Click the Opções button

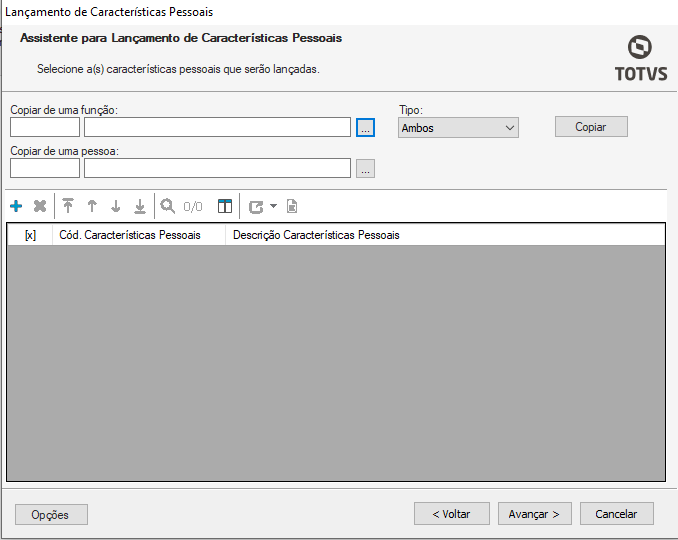[51, 514]
